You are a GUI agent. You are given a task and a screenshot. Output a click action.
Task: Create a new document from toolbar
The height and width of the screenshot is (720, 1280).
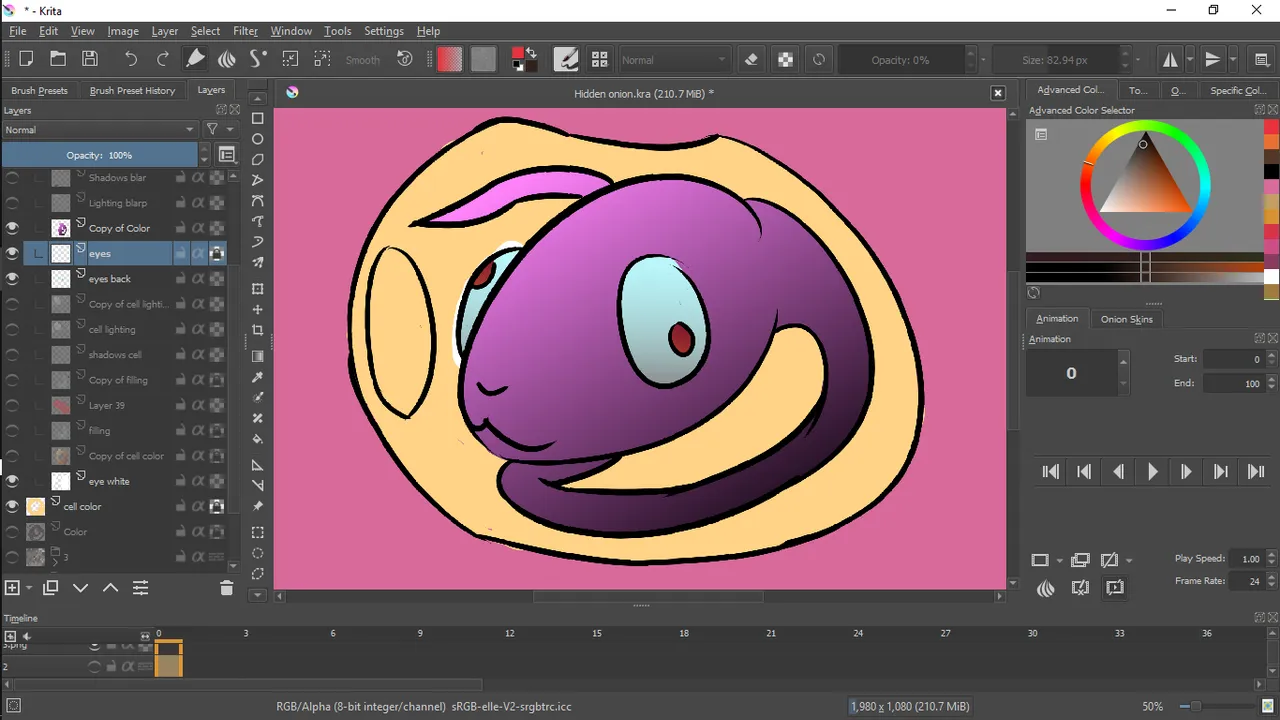[26, 59]
